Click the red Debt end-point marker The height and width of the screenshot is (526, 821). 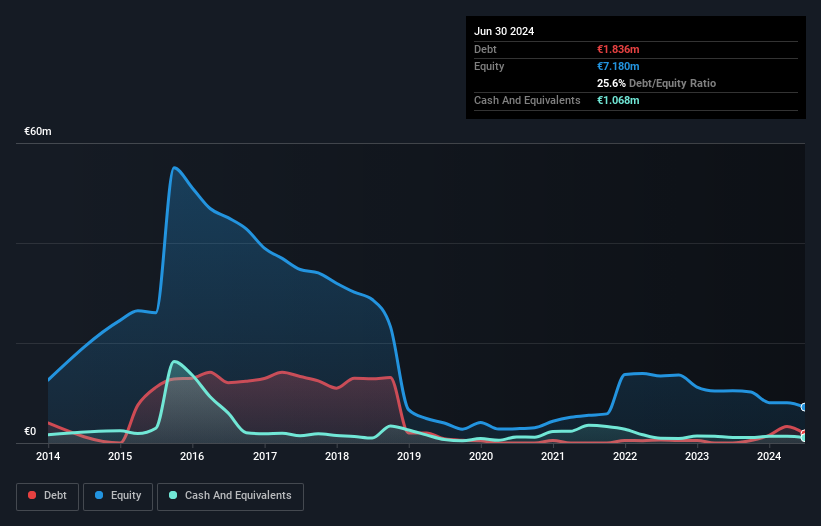point(804,433)
